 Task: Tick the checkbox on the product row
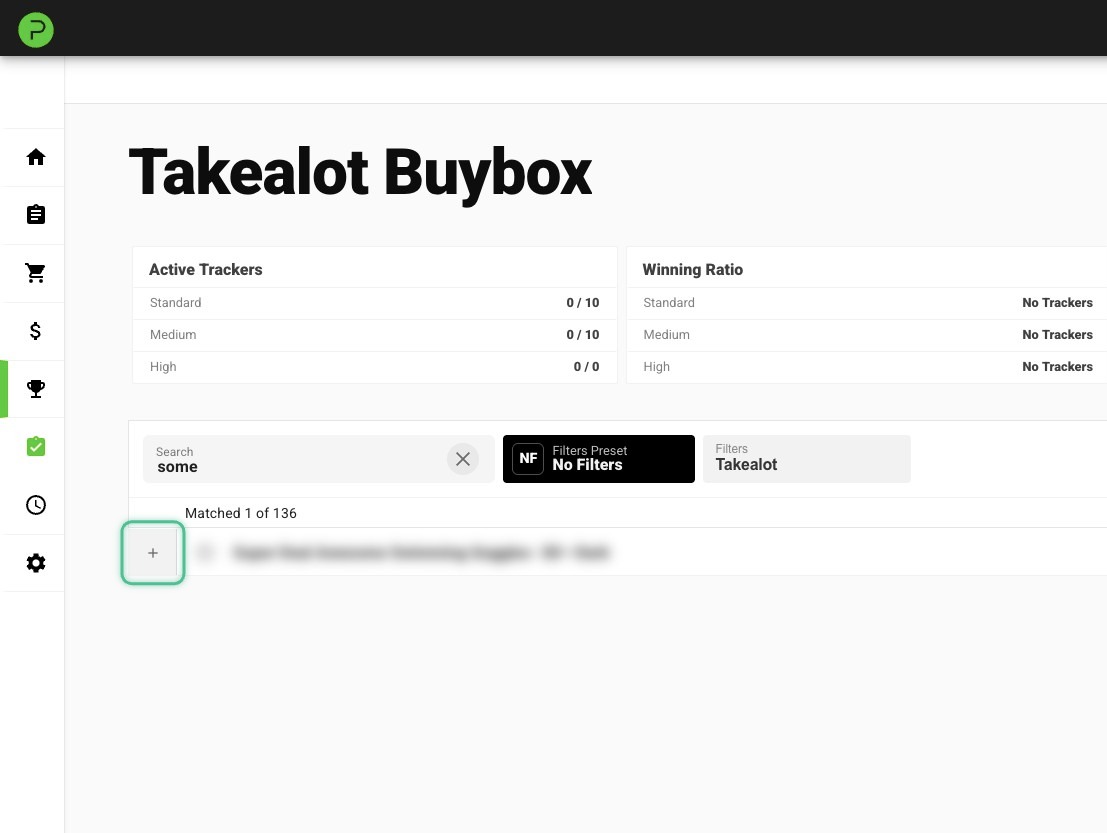tap(206, 552)
